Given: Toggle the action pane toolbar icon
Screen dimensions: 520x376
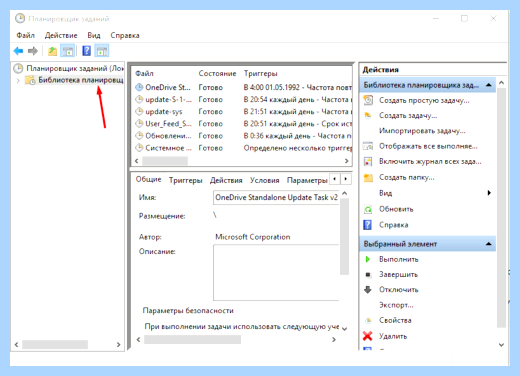Looking at the screenshot, I should (102, 51).
